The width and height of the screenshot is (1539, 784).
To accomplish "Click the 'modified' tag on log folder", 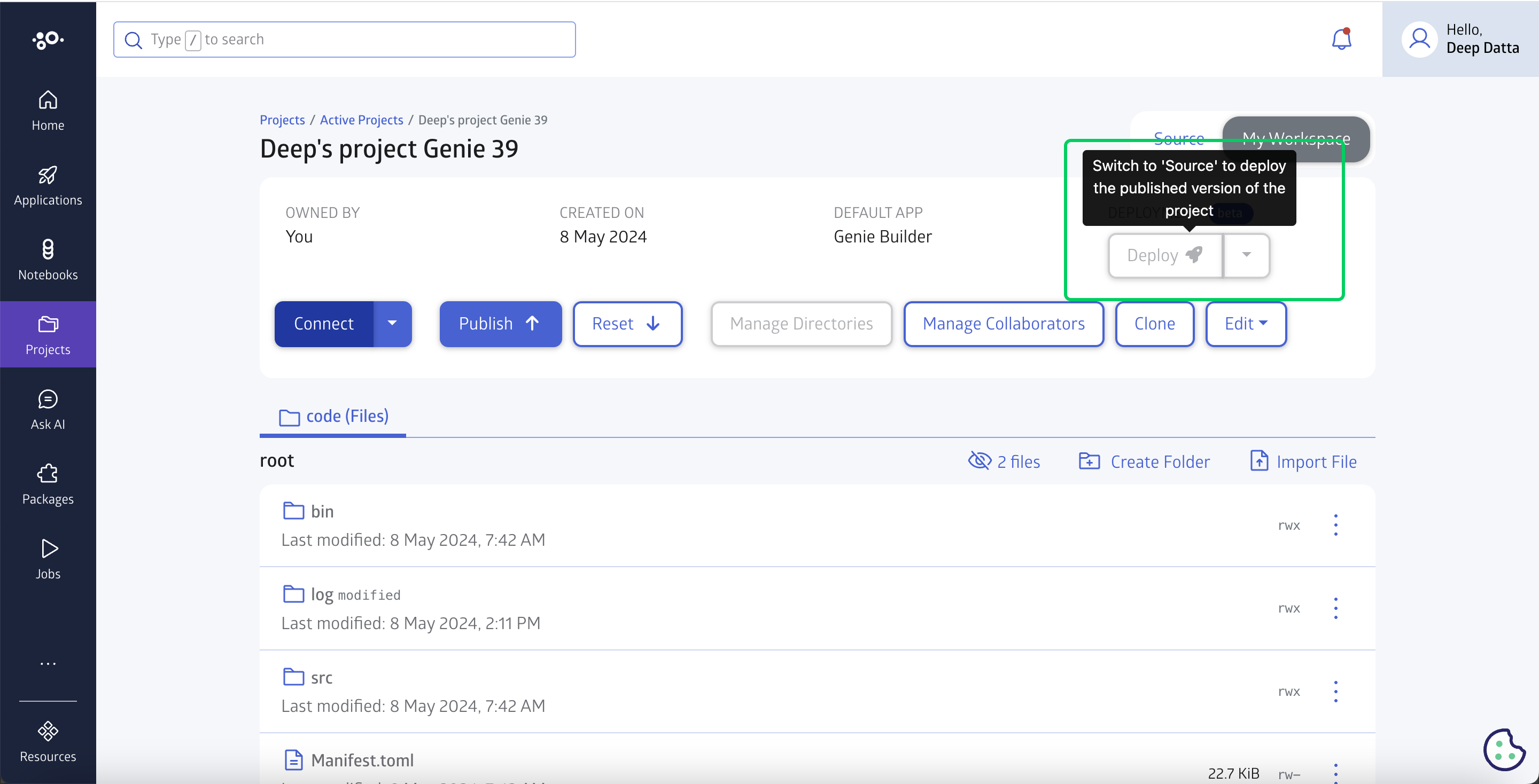I will click(369, 595).
